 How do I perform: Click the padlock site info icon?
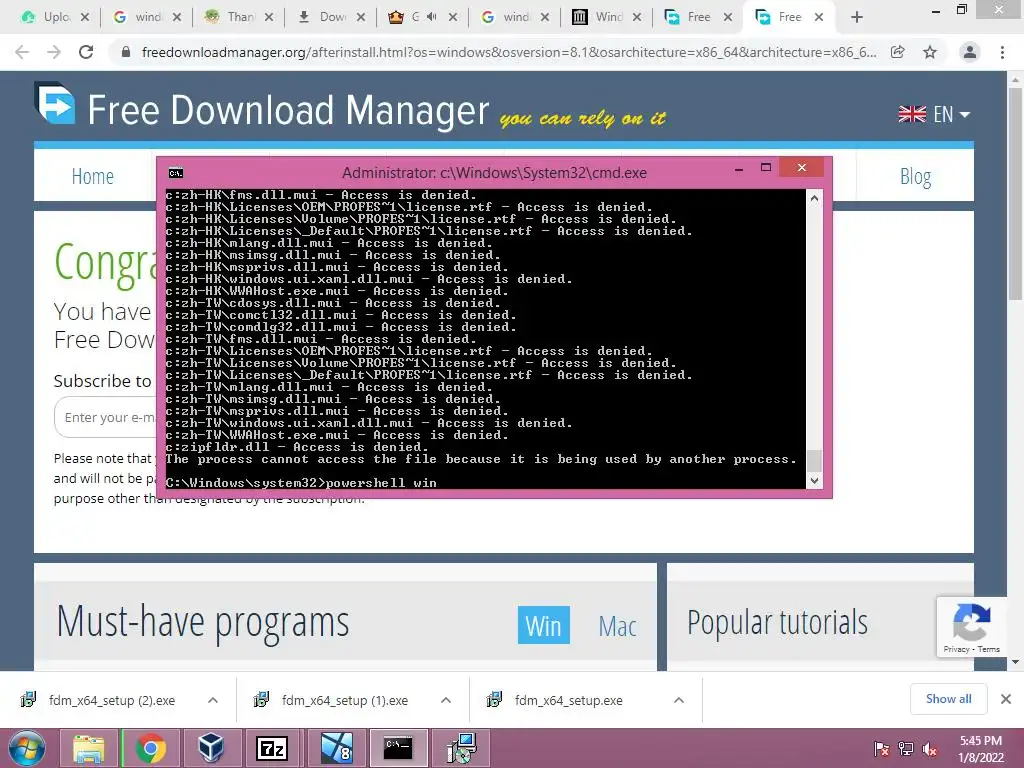126,52
